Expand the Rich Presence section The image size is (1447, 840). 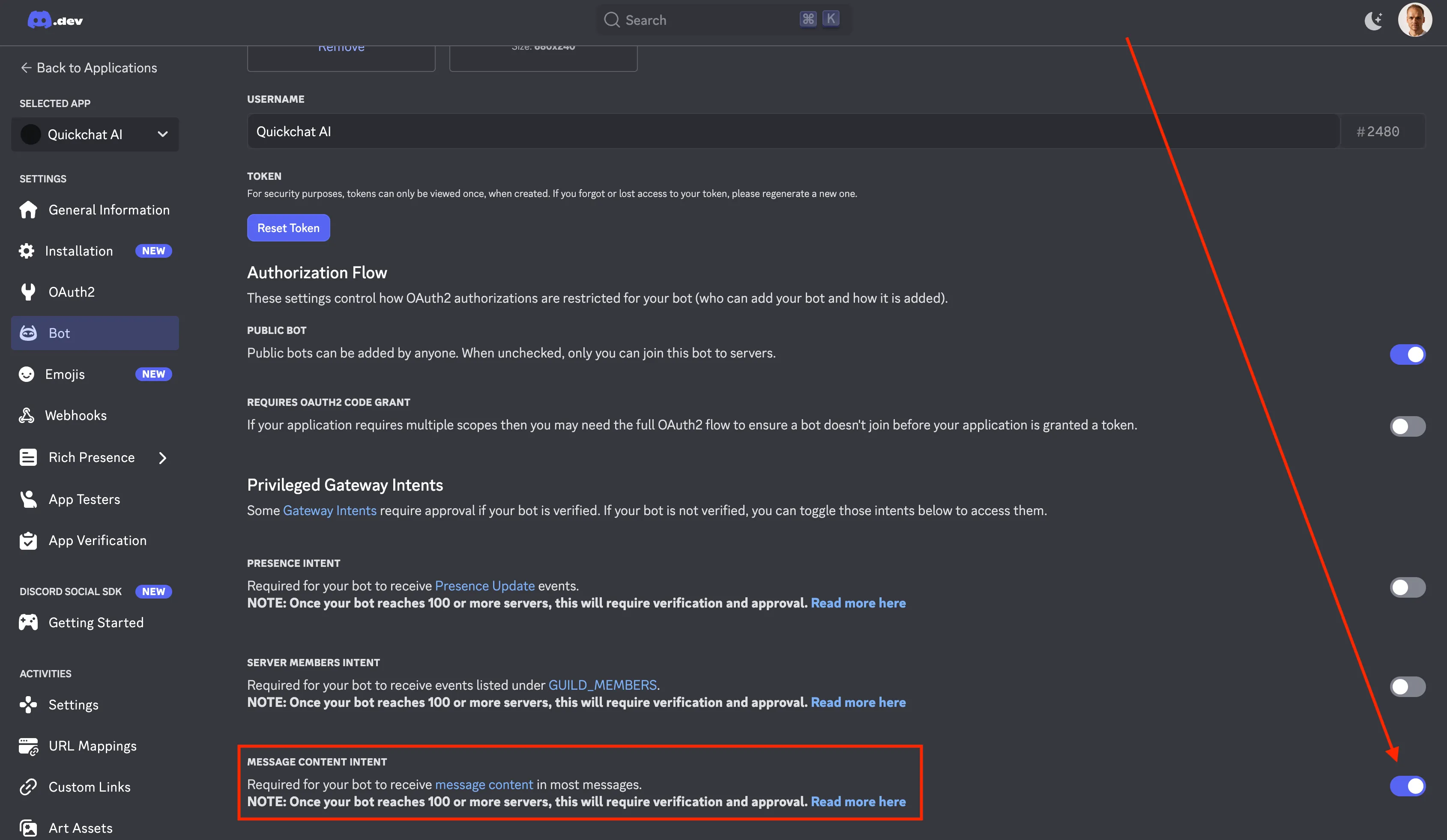163,457
